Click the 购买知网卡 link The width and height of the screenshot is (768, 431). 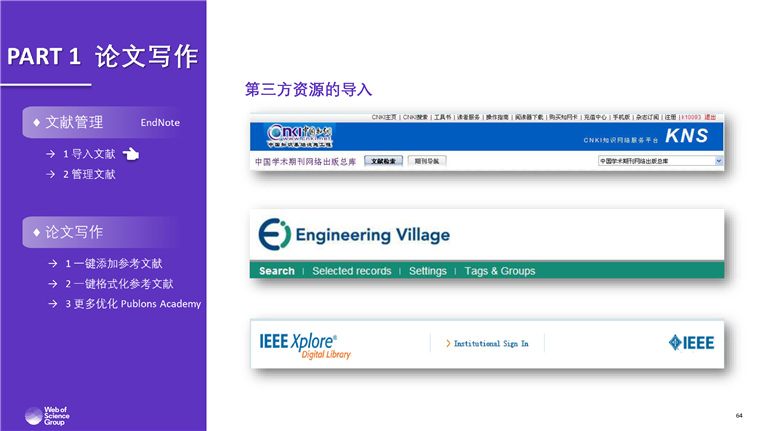point(563,117)
